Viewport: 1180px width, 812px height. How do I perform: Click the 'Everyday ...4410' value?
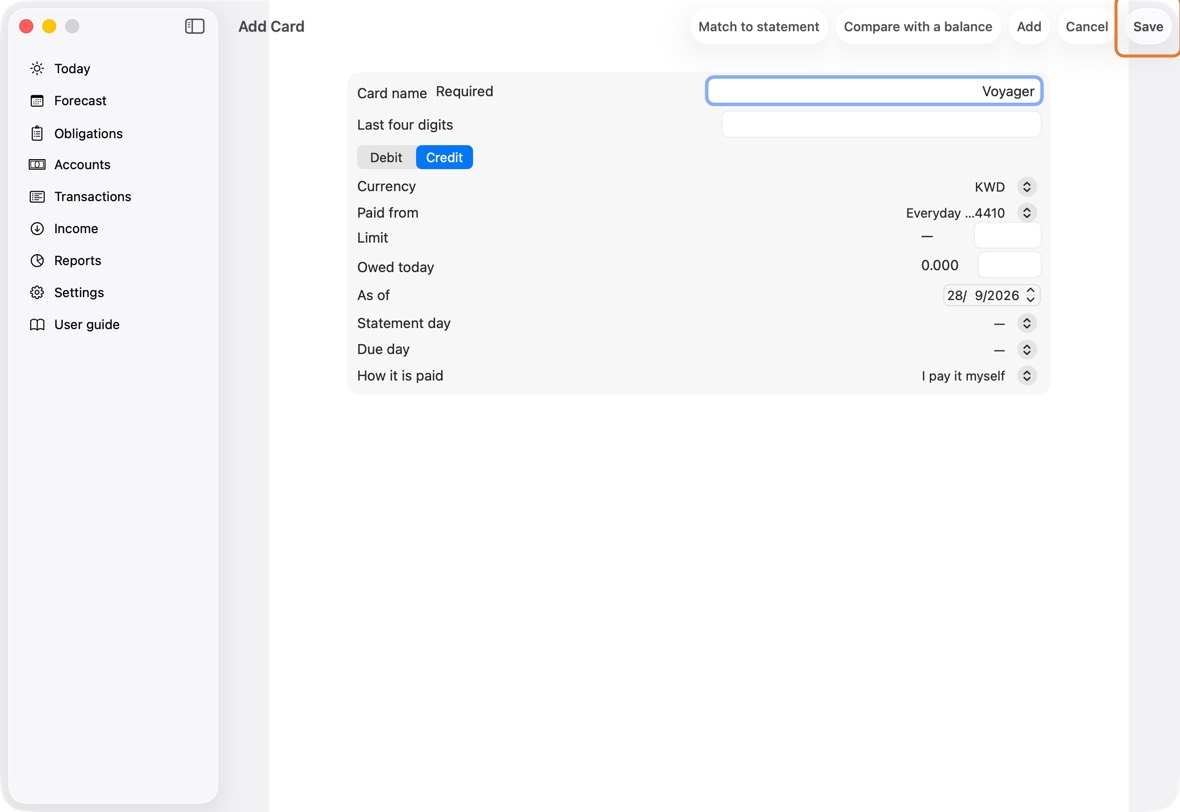pyautogui.click(x=955, y=213)
